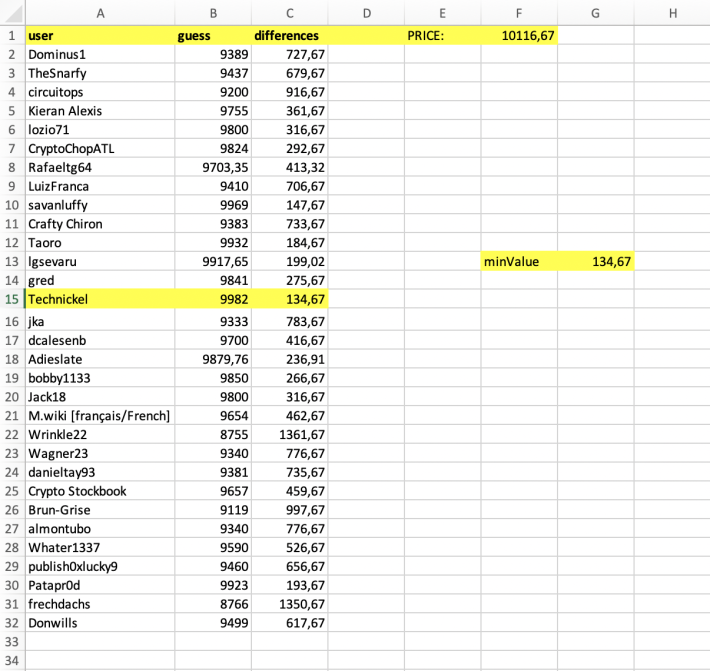
Task: Click danieltay93's guess 9381
Action: [213, 472]
